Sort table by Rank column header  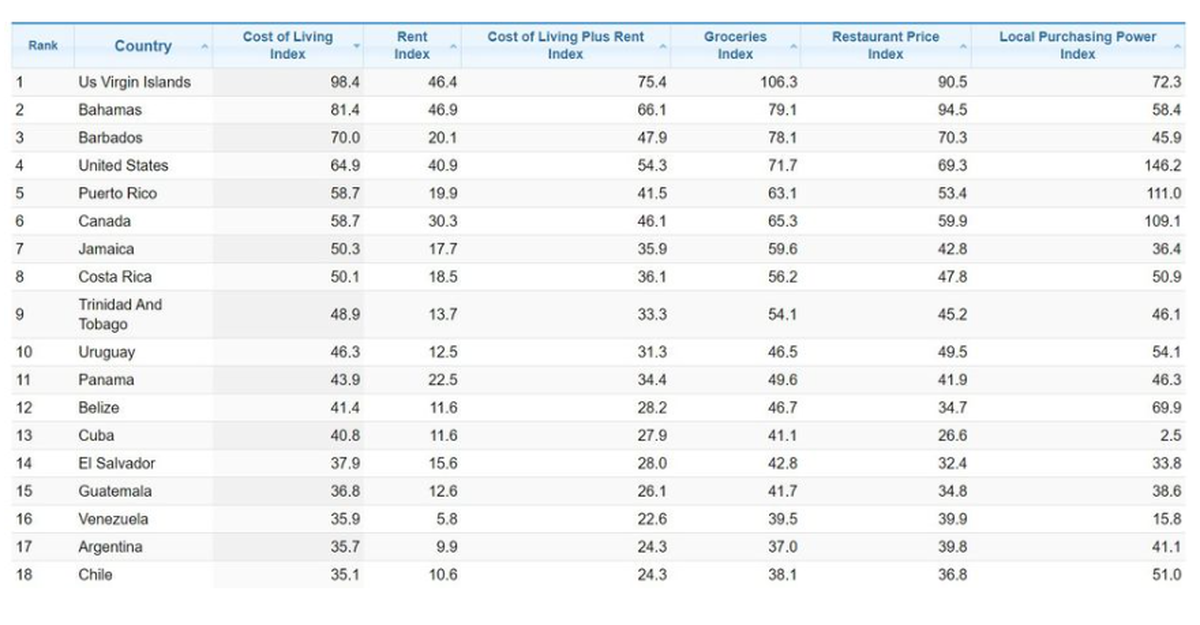[x=43, y=46]
